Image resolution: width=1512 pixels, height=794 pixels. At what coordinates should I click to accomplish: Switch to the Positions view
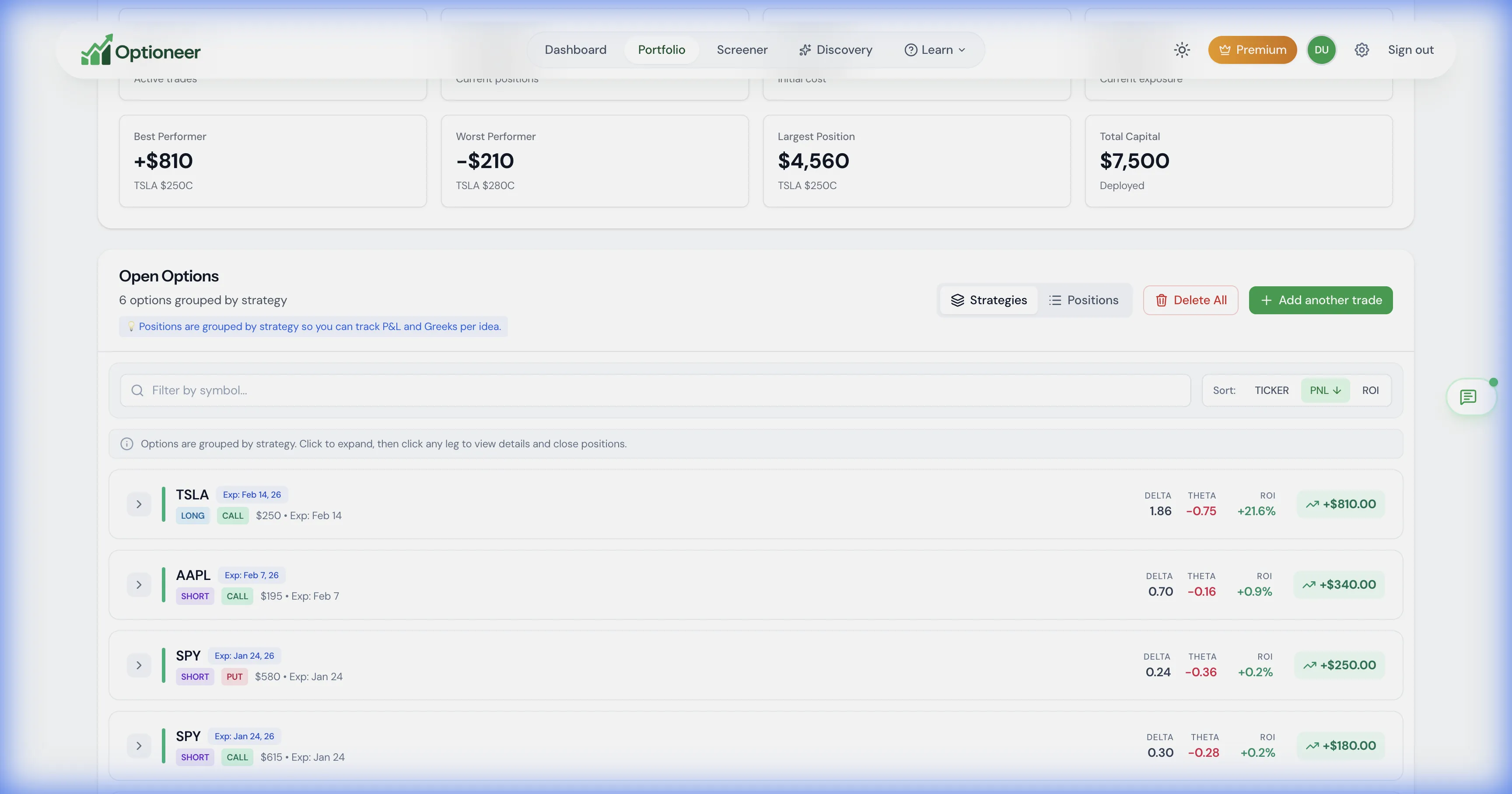(x=1084, y=300)
